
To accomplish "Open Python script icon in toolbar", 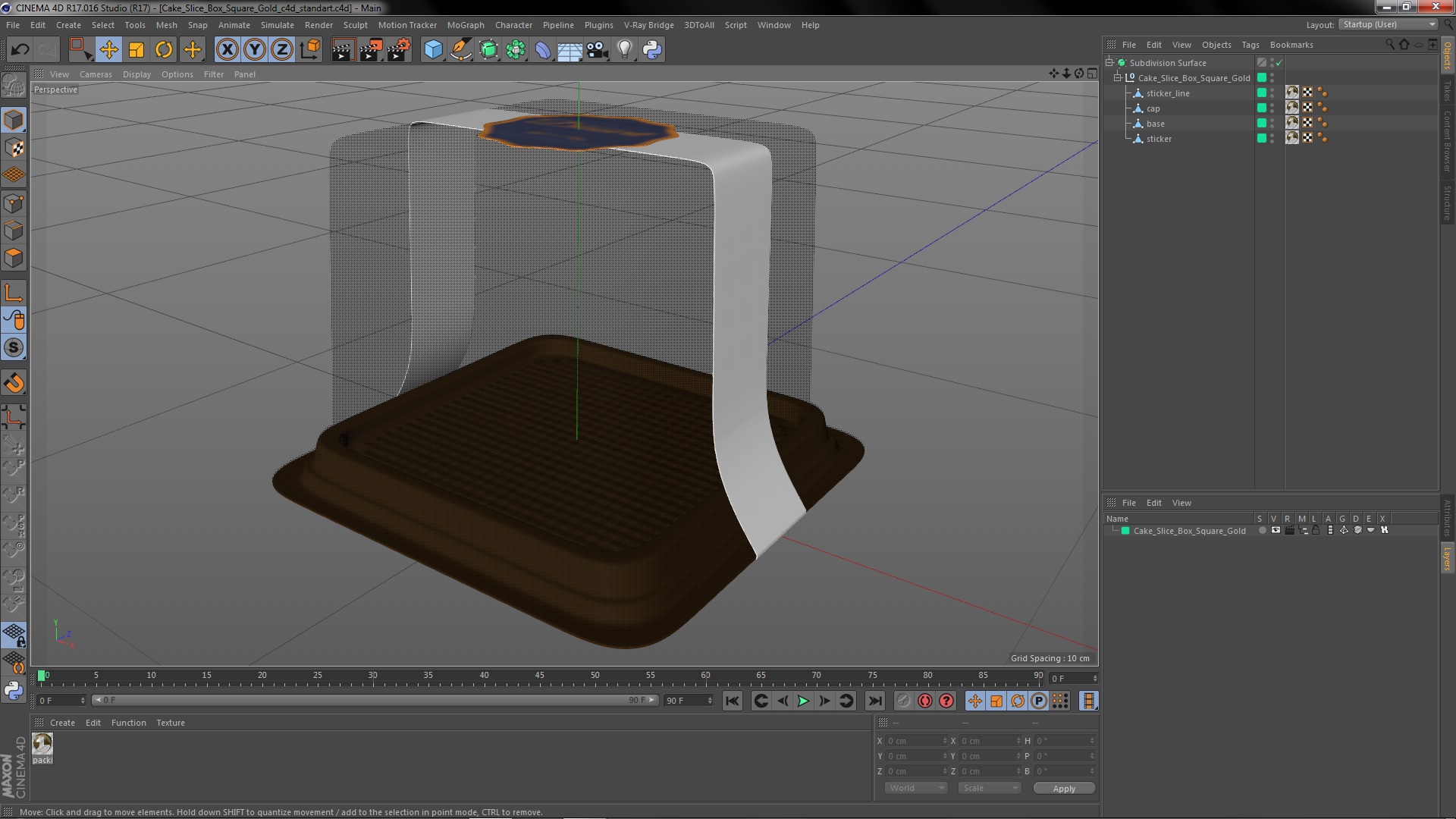I will coord(652,50).
